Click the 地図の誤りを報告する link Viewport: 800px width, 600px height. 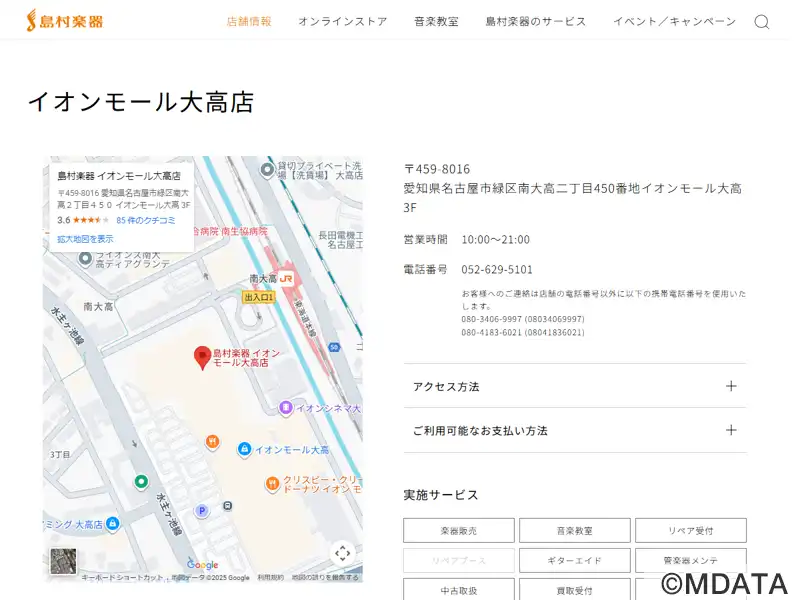(x=325, y=578)
